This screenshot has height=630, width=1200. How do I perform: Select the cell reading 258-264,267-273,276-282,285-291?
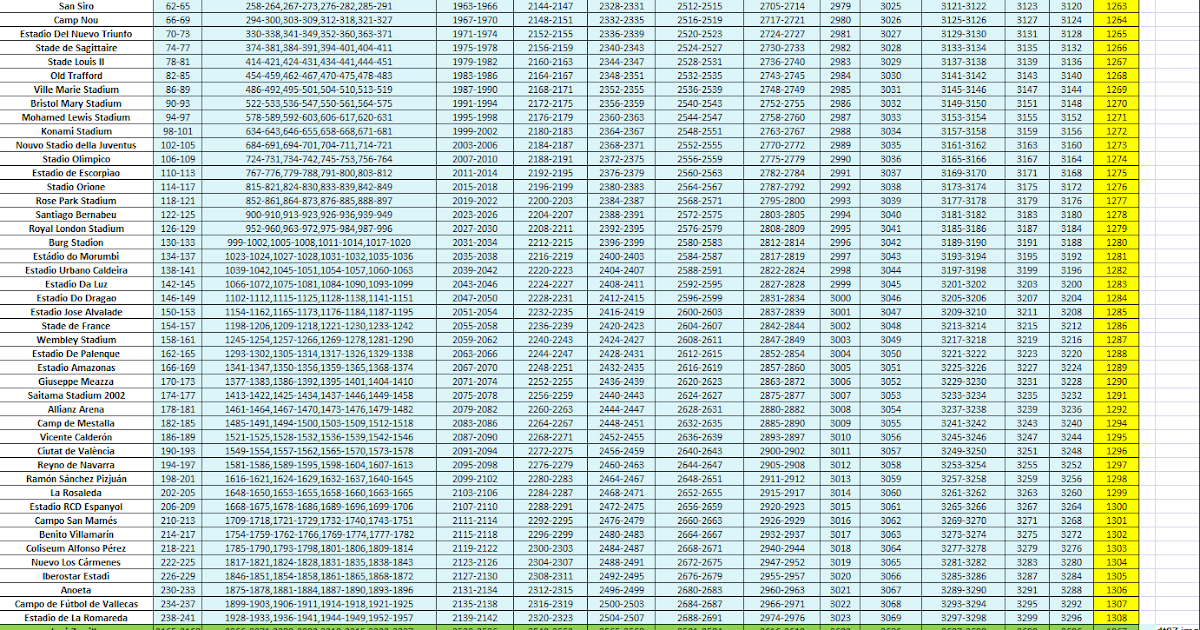319,5
